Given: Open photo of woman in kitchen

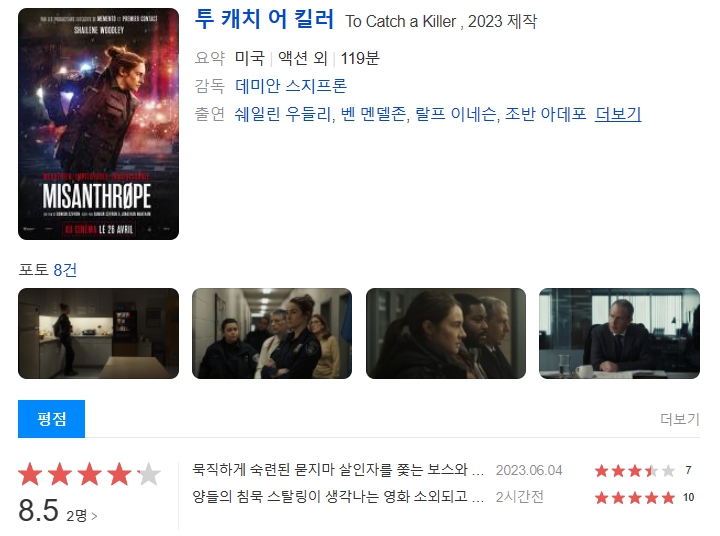Looking at the screenshot, I should coord(98,333).
